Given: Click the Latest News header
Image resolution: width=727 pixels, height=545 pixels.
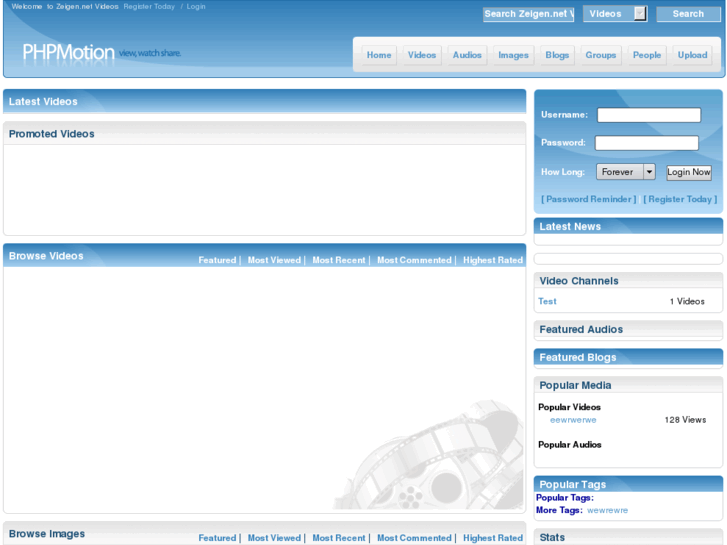Looking at the screenshot, I should click(x=628, y=226).
